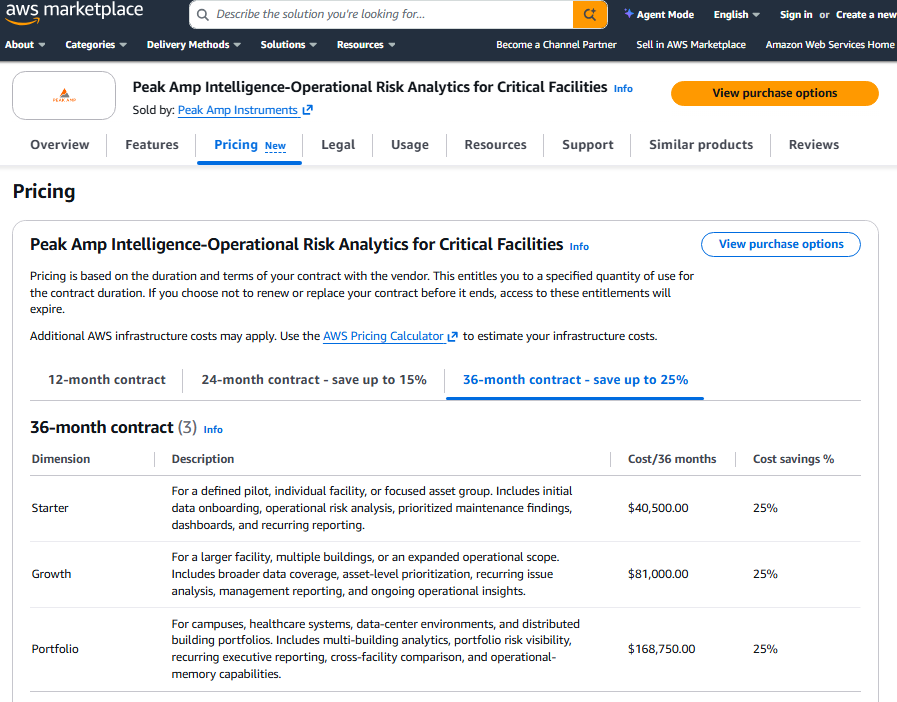The width and height of the screenshot is (897, 702).
Task: Click the 25% savings in Growth row
Action: [x=765, y=574]
